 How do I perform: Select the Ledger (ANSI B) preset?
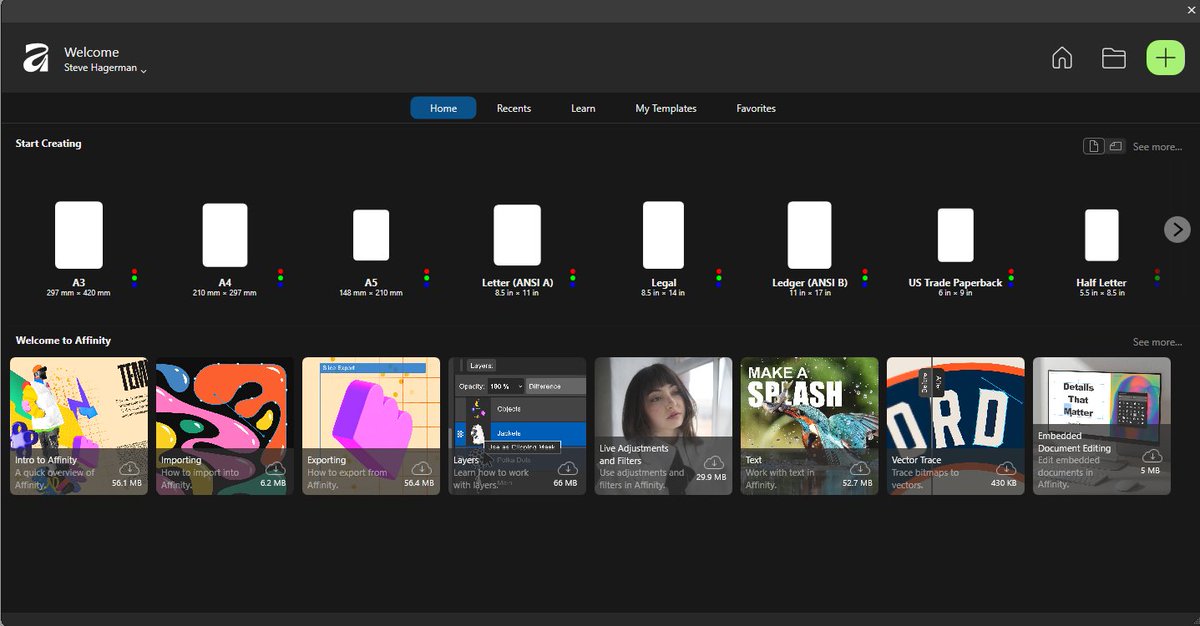809,235
